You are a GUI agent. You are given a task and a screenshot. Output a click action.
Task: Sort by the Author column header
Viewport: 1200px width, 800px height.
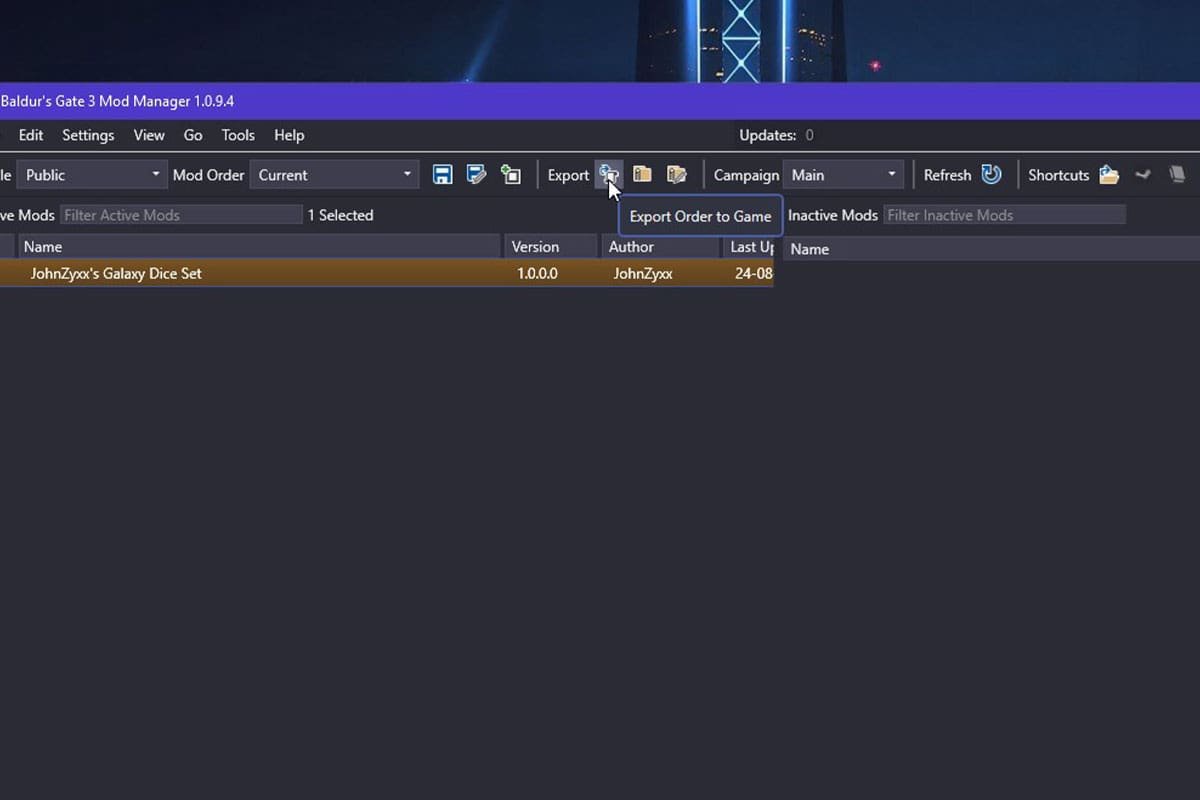click(660, 247)
